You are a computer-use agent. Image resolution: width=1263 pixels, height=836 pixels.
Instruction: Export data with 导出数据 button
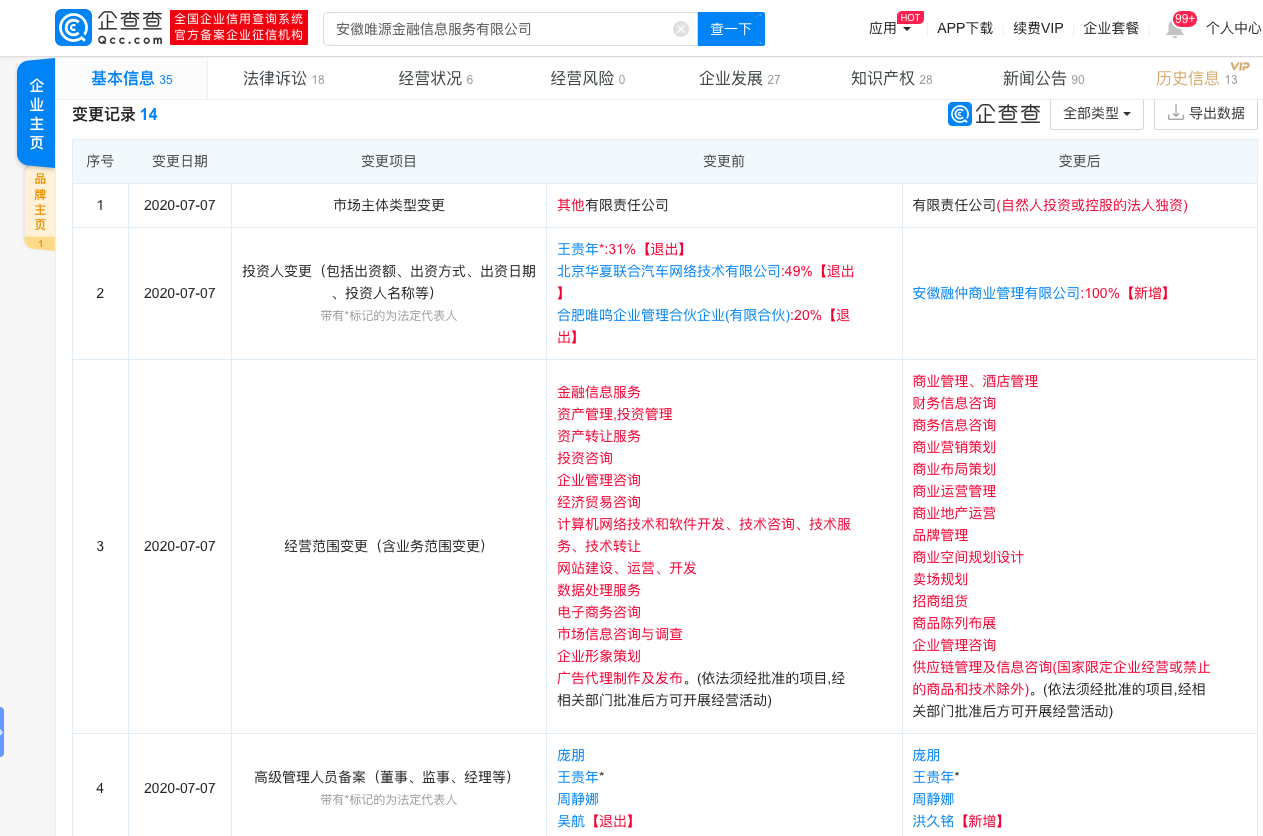pyautogui.click(x=1206, y=114)
